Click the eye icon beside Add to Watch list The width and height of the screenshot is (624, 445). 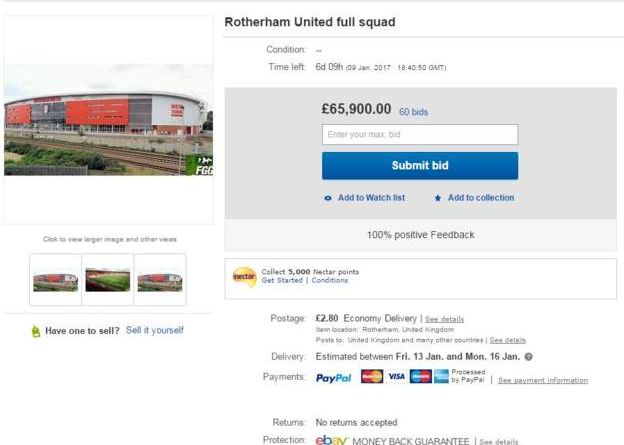point(328,198)
